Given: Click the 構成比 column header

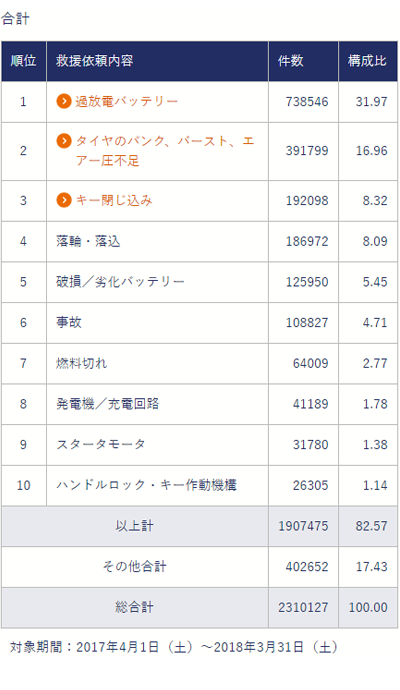Looking at the screenshot, I should (368, 61).
